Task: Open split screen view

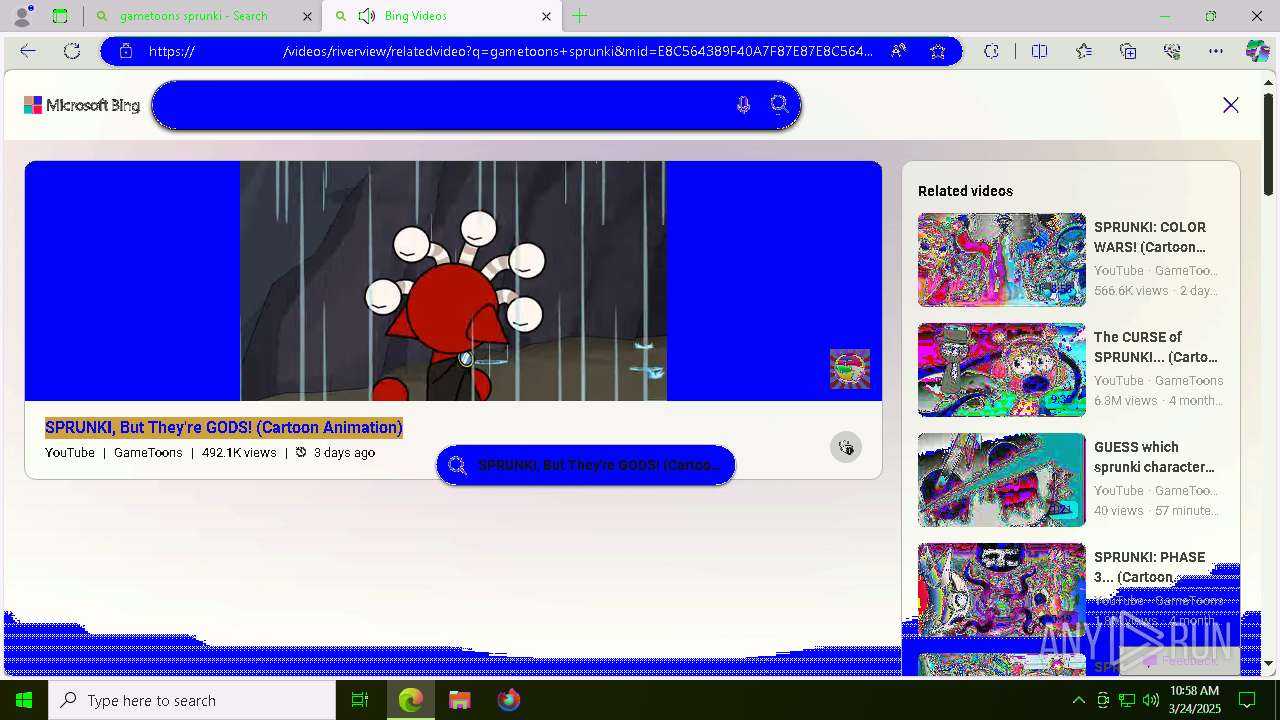Action: tap(1039, 51)
